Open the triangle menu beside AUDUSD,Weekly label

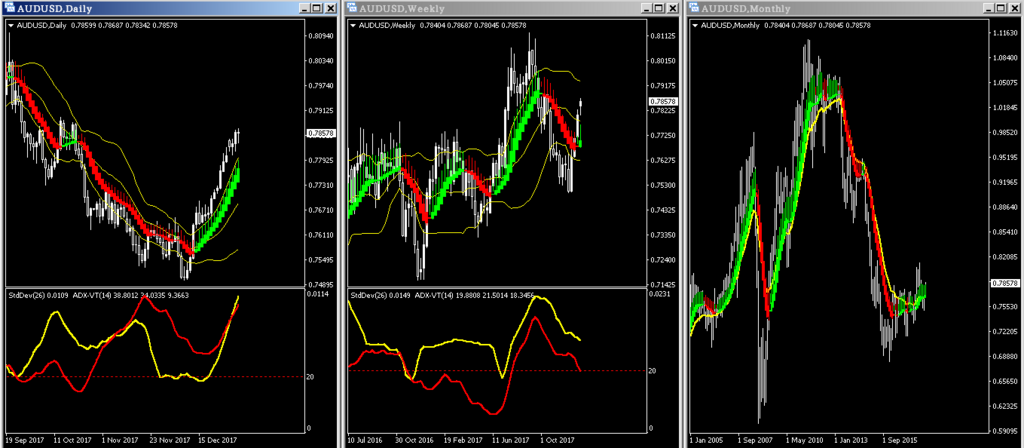coord(353,25)
